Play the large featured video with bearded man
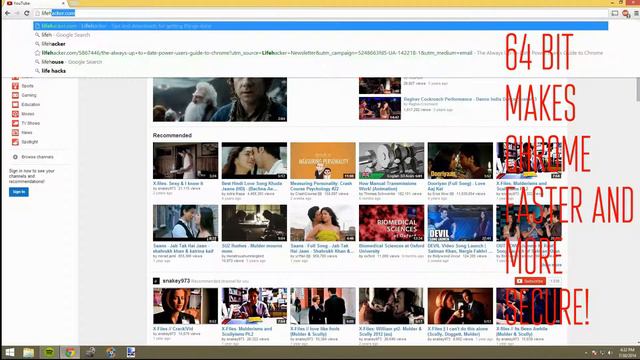The image size is (640, 360). pos(220,100)
